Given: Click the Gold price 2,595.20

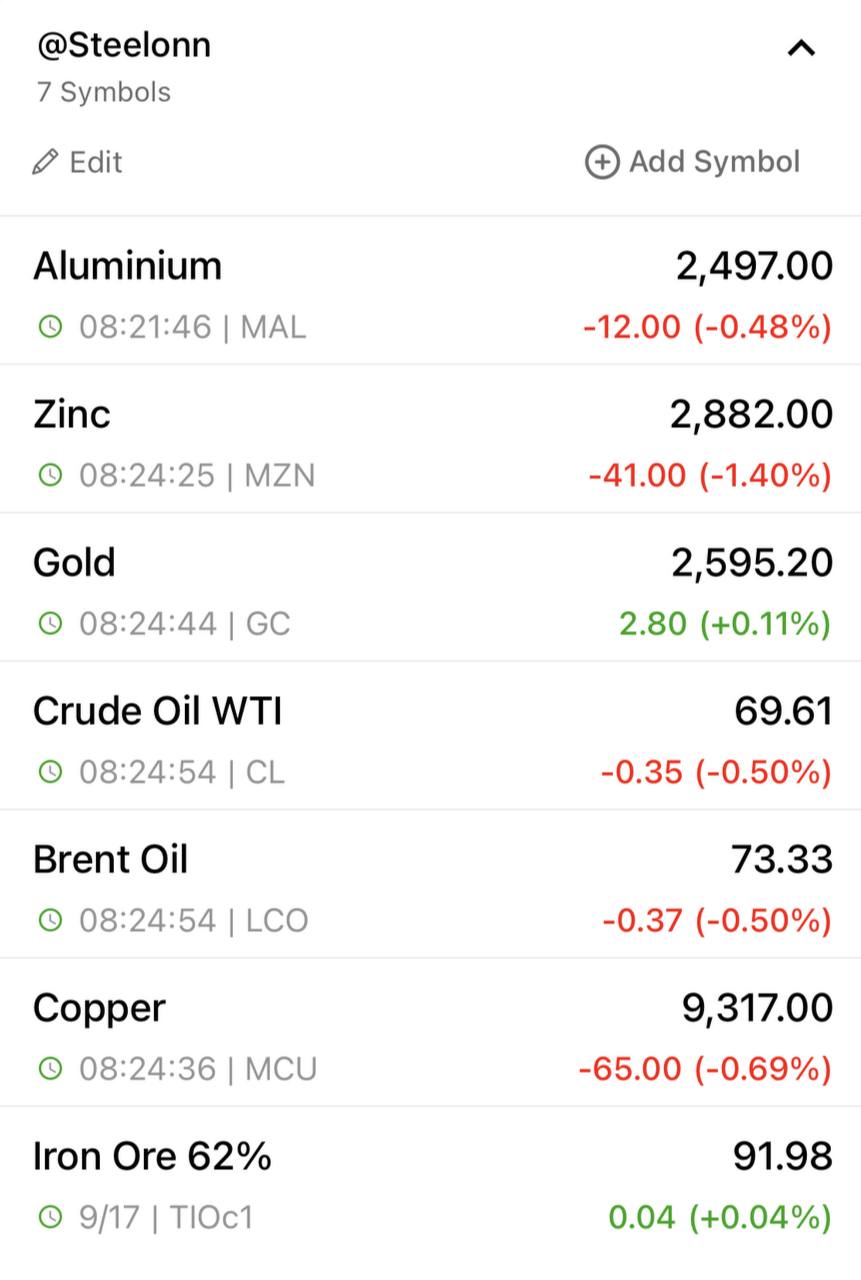Looking at the screenshot, I should (x=752, y=563).
